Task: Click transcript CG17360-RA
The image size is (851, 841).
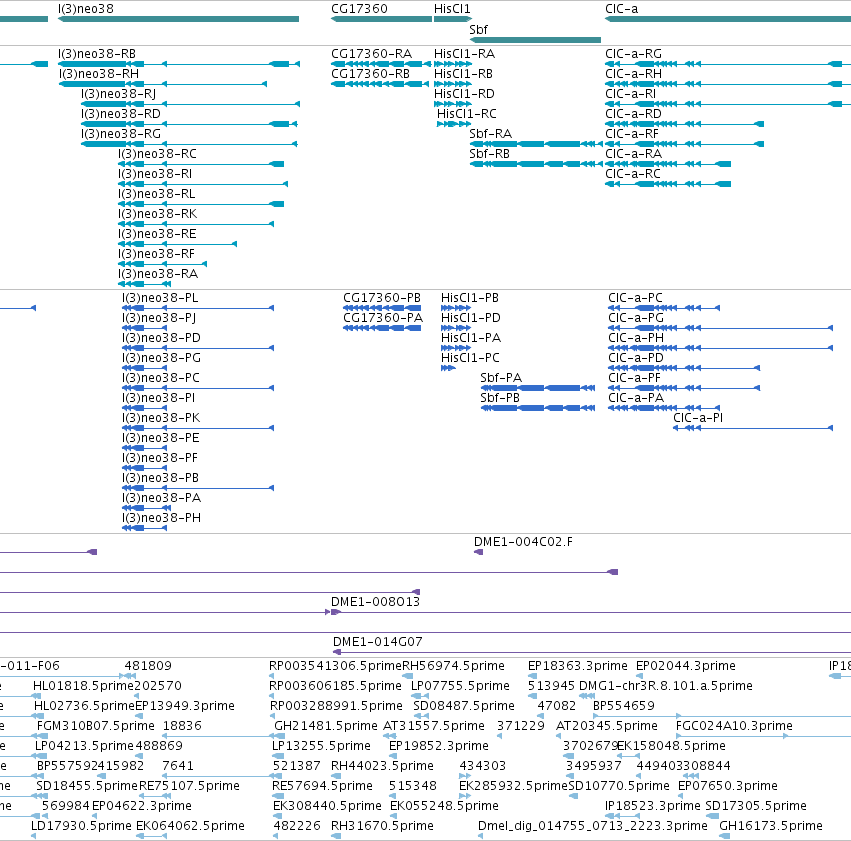Action: click(x=371, y=54)
